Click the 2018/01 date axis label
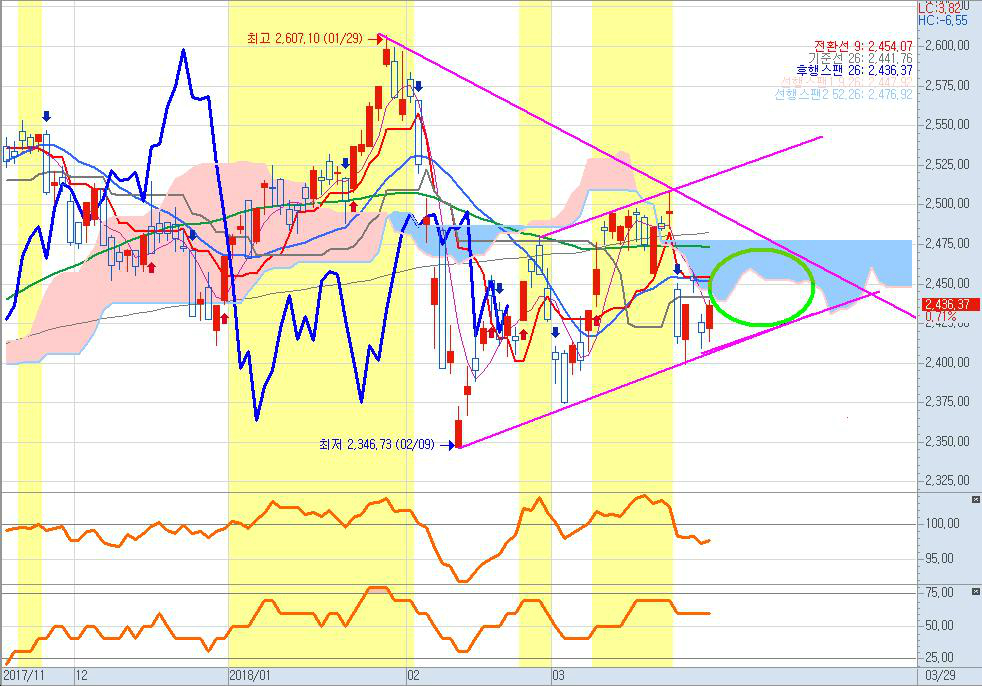 pos(250,675)
